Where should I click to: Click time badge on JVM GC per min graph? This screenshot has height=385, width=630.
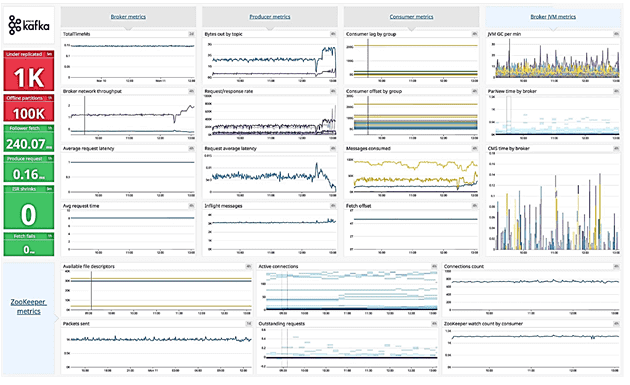click(616, 34)
